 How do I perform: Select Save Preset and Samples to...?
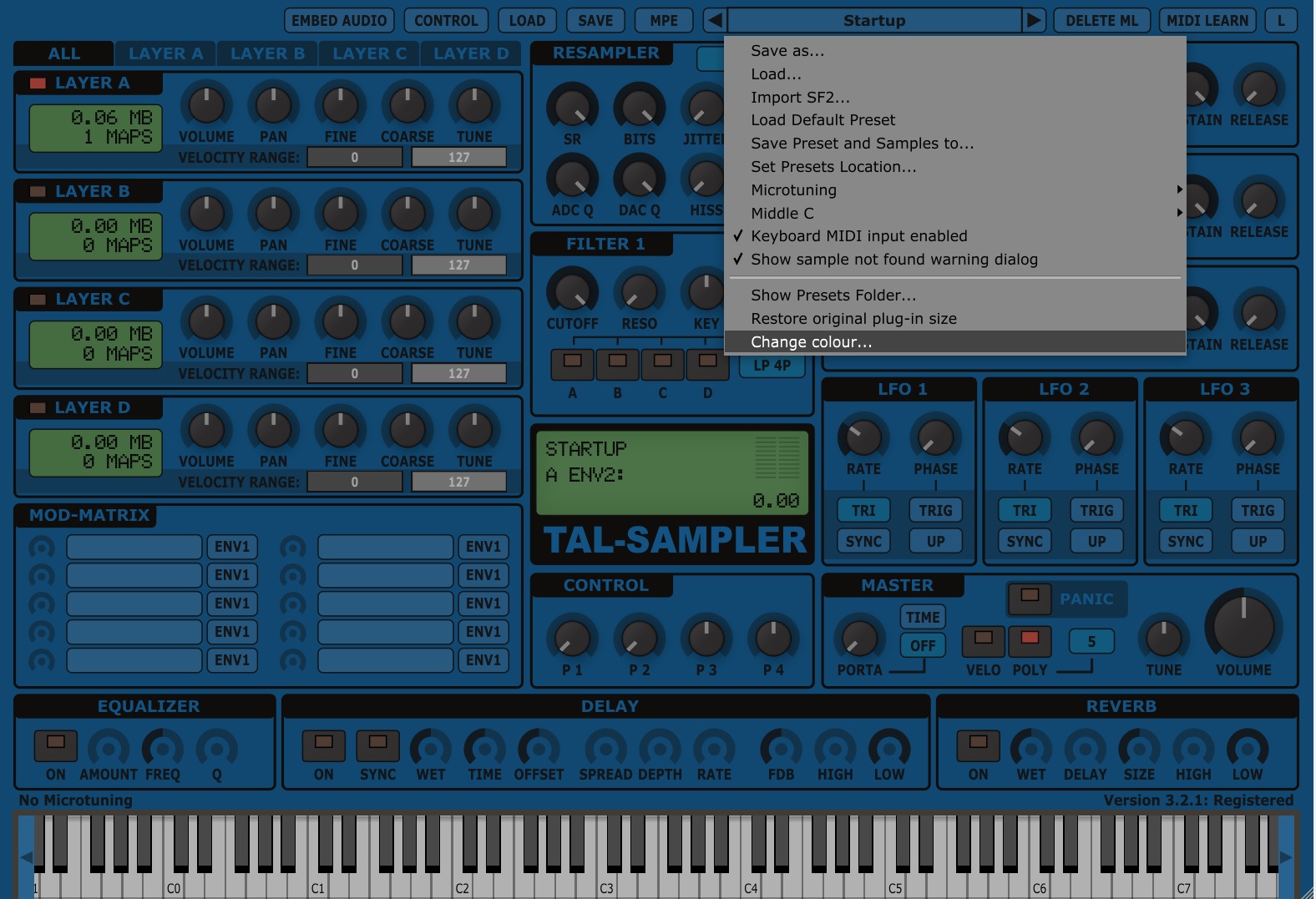[x=955, y=144]
